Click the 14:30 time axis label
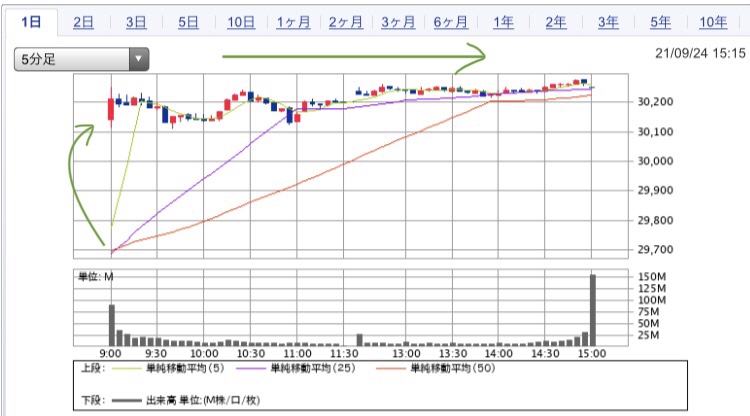 coord(545,354)
